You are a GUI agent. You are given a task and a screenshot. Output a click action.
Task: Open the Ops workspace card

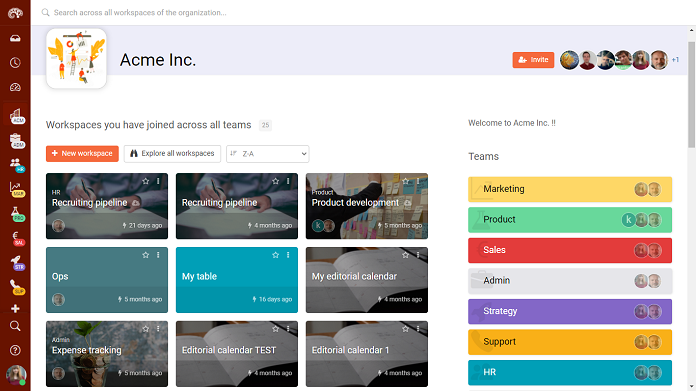coord(107,280)
